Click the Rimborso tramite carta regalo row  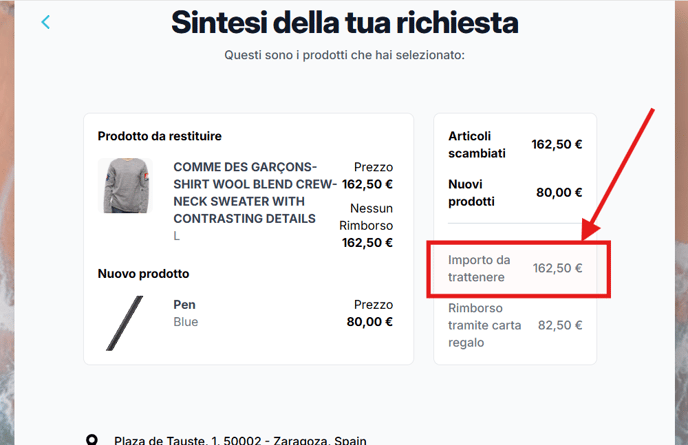515,325
